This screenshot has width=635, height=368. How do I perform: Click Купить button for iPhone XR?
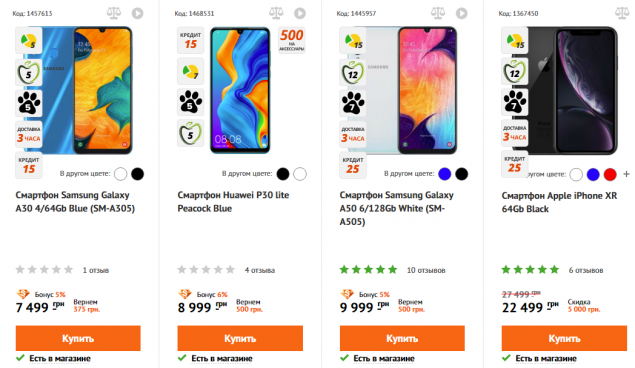pos(564,338)
